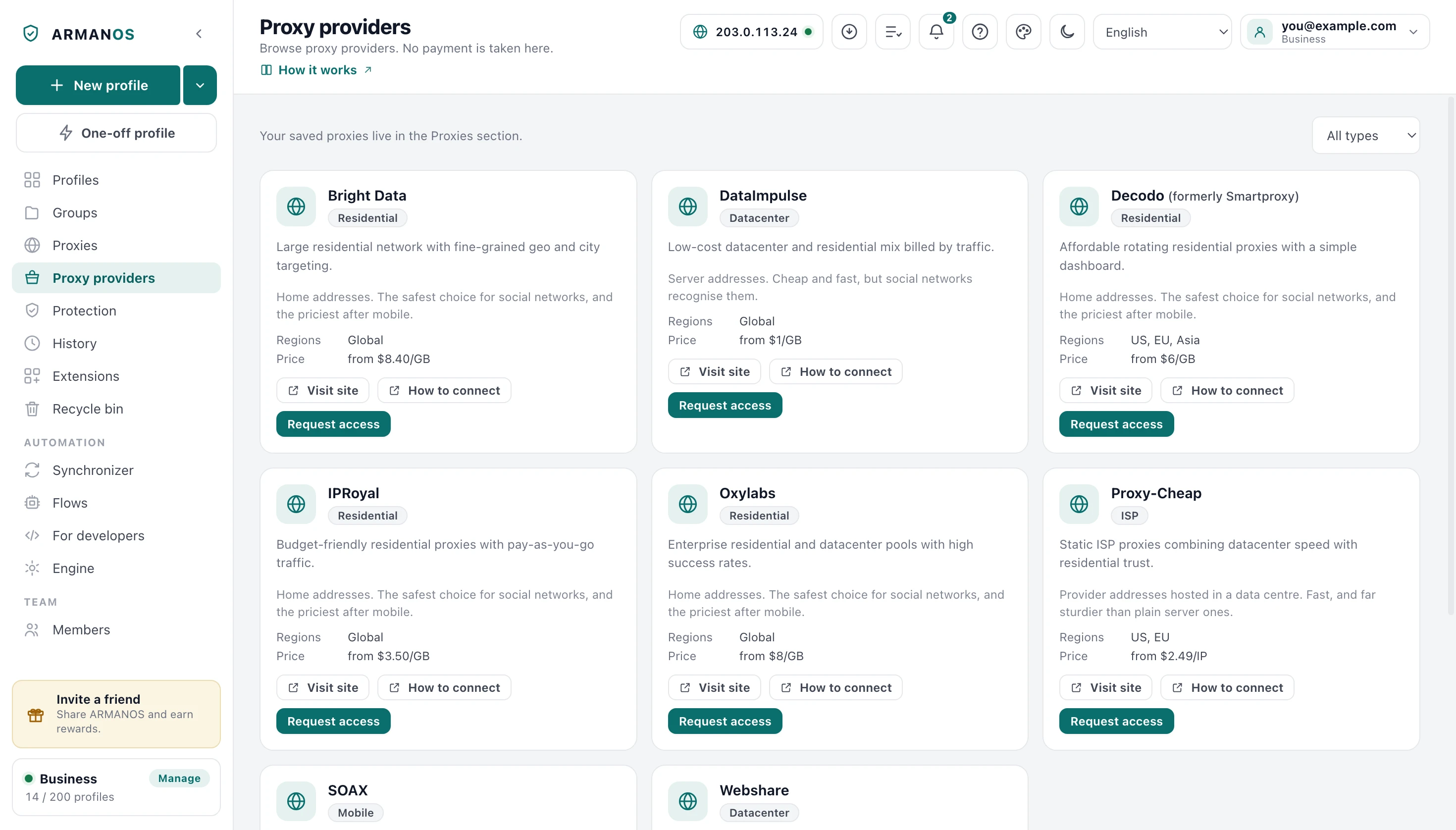This screenshot has height=830, width=1456.
Task: Expand the you@example.com account menu
Action: (1335, 32)
